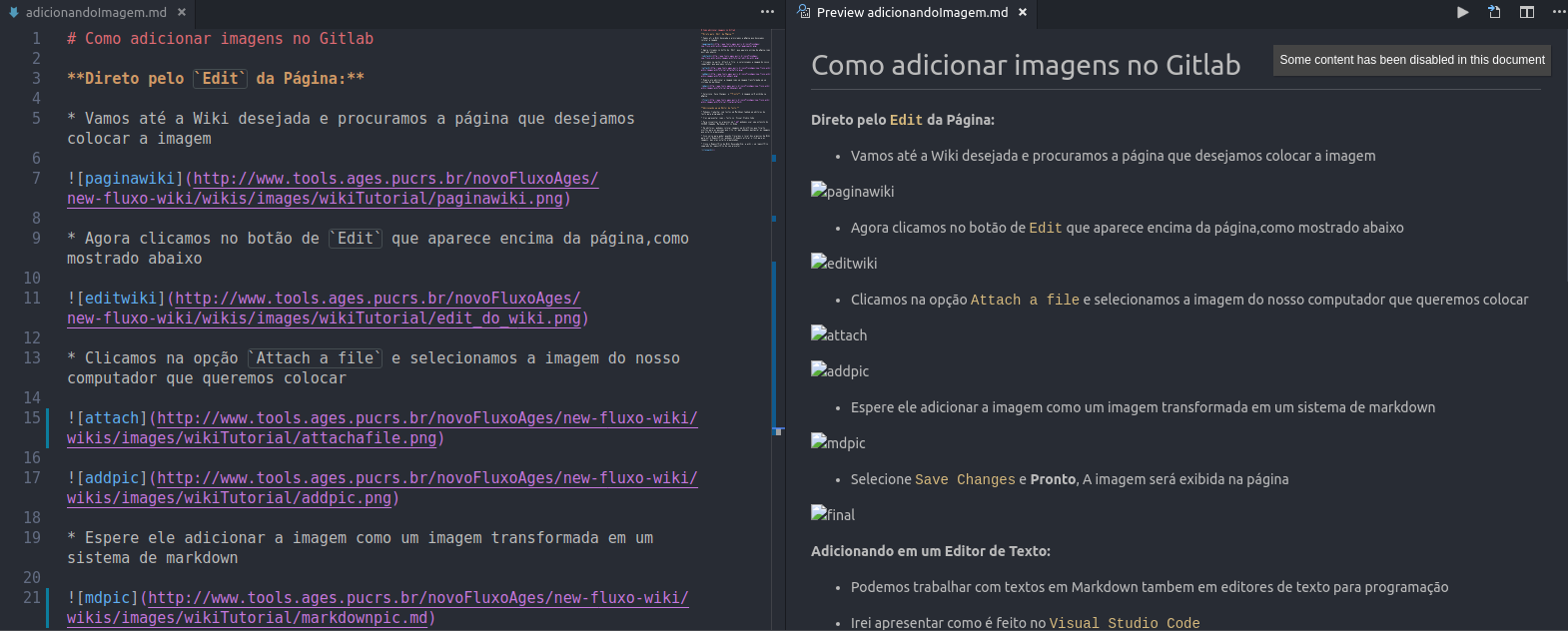Open preview pane's More Actions ellipsis
This screenshot has height=631, width=1568.
pyautogui.click(x=1558, y=12)
